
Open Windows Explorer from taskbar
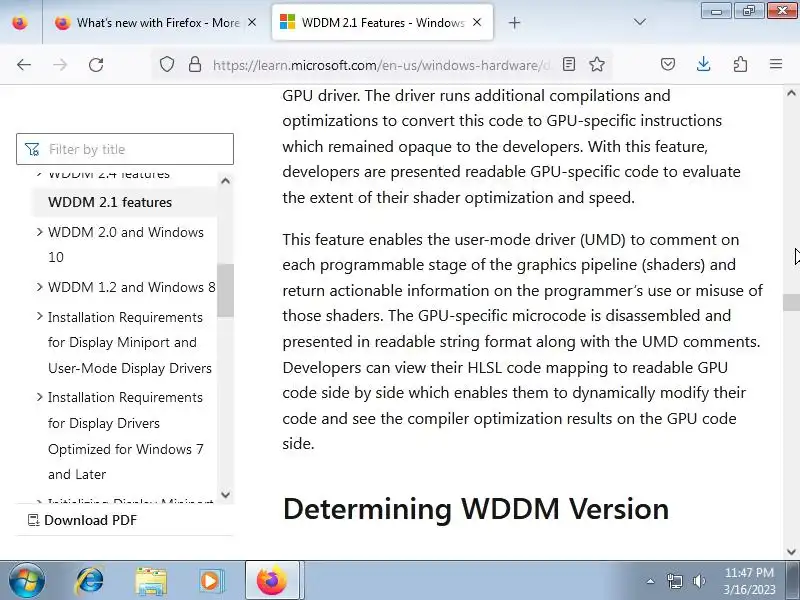point(151,581)
